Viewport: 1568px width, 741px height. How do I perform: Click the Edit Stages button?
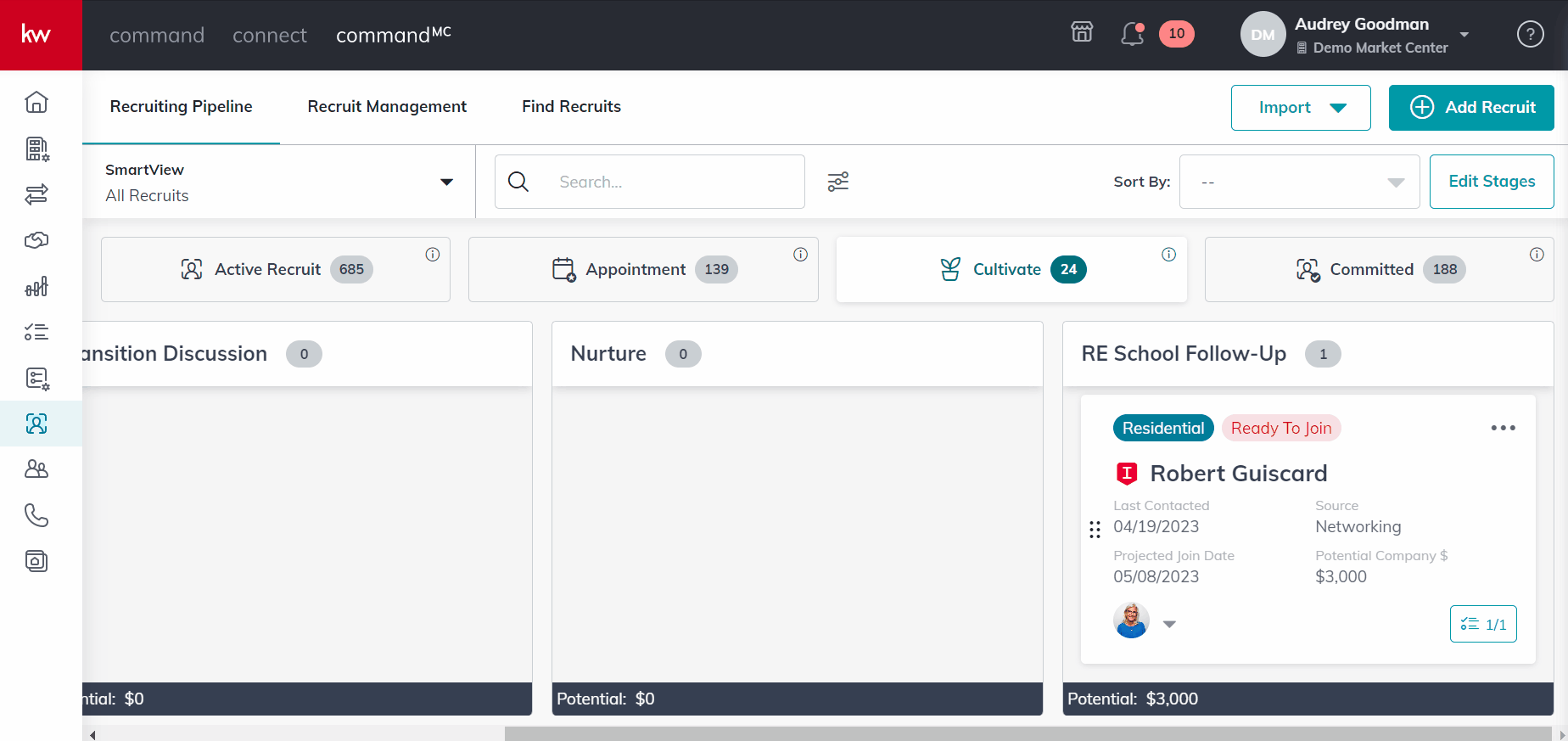click(x=1492, y=182)
